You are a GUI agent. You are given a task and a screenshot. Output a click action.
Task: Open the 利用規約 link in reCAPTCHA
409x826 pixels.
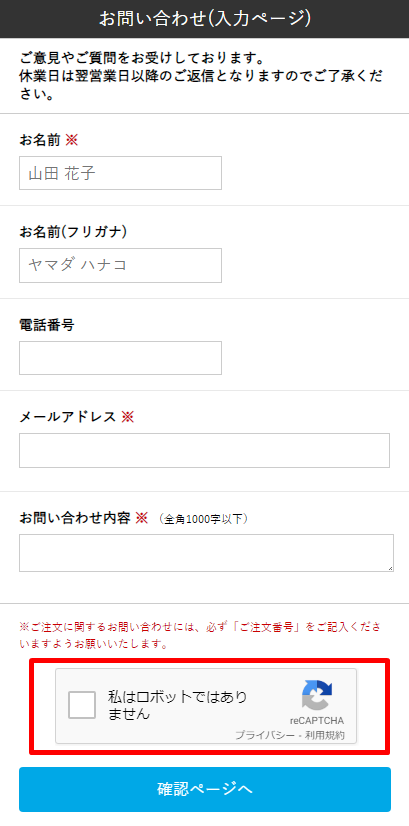coord(328,735)
